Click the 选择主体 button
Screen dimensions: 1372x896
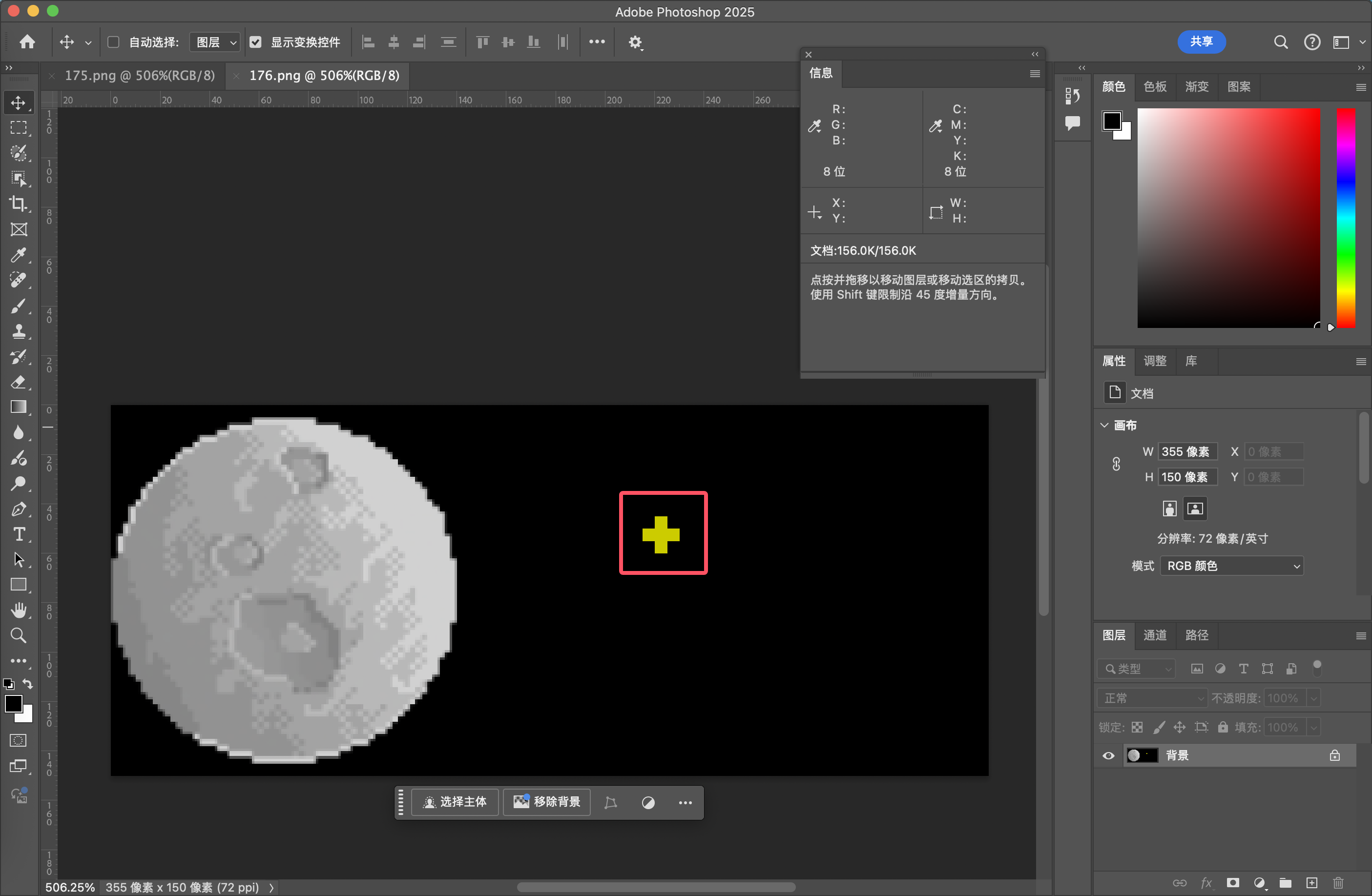point(455,802)
